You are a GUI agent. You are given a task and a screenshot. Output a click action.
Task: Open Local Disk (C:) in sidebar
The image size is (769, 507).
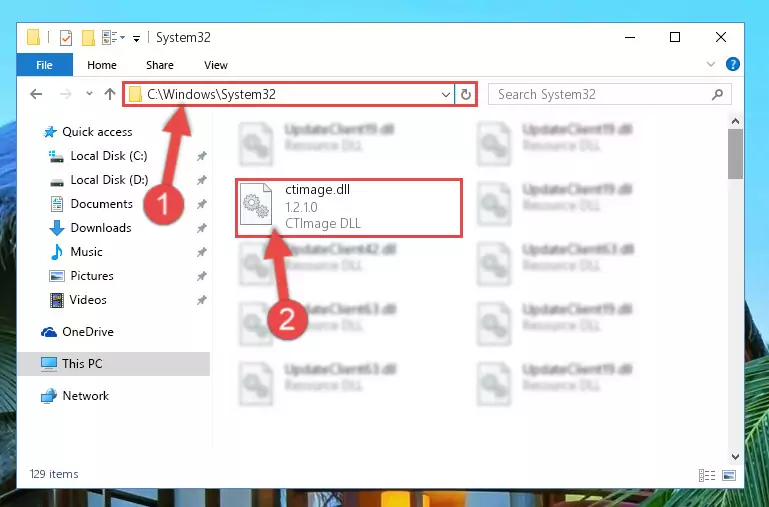[98, 156]
